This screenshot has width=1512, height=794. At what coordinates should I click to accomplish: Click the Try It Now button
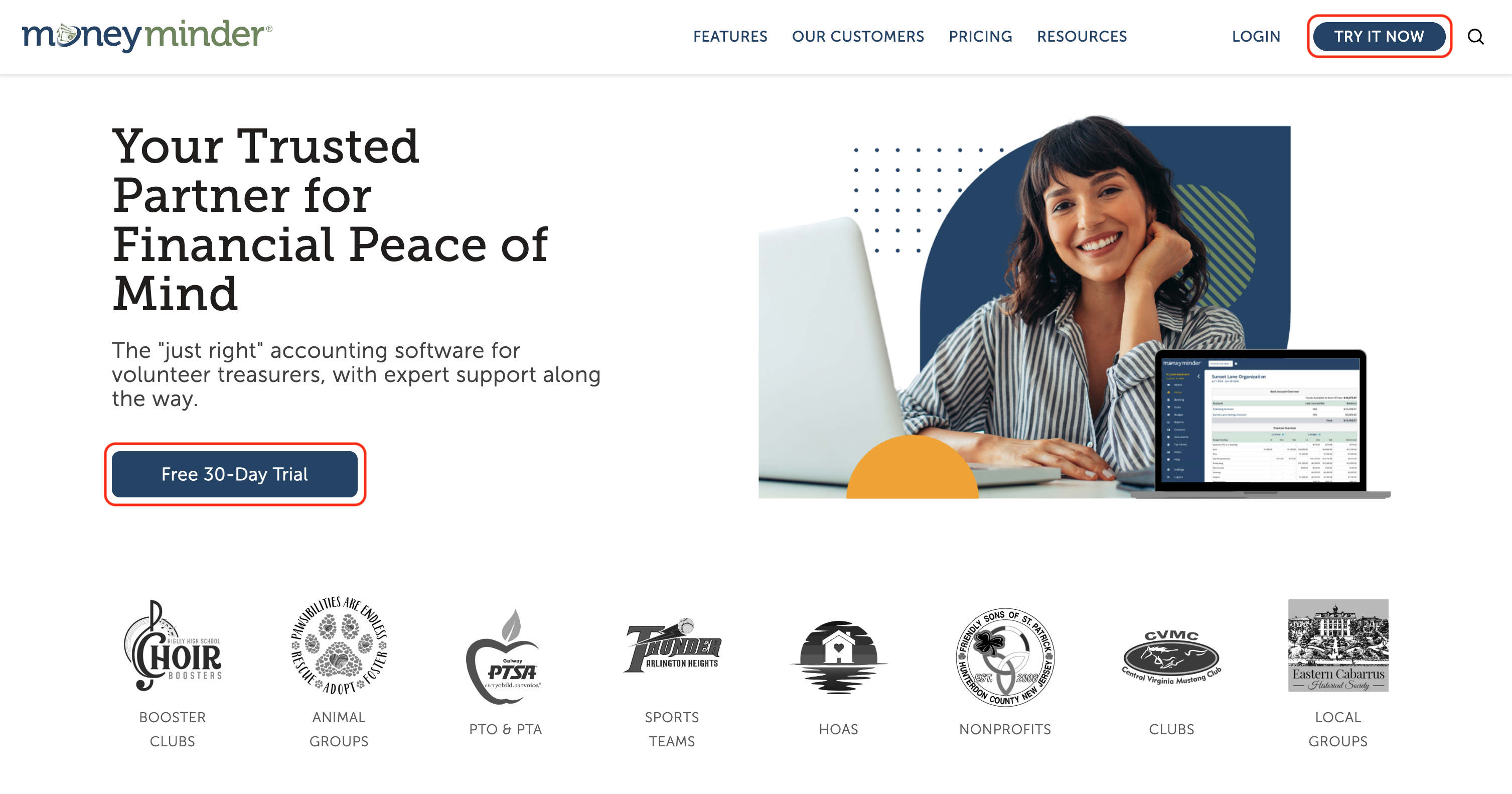[1380, 37]
